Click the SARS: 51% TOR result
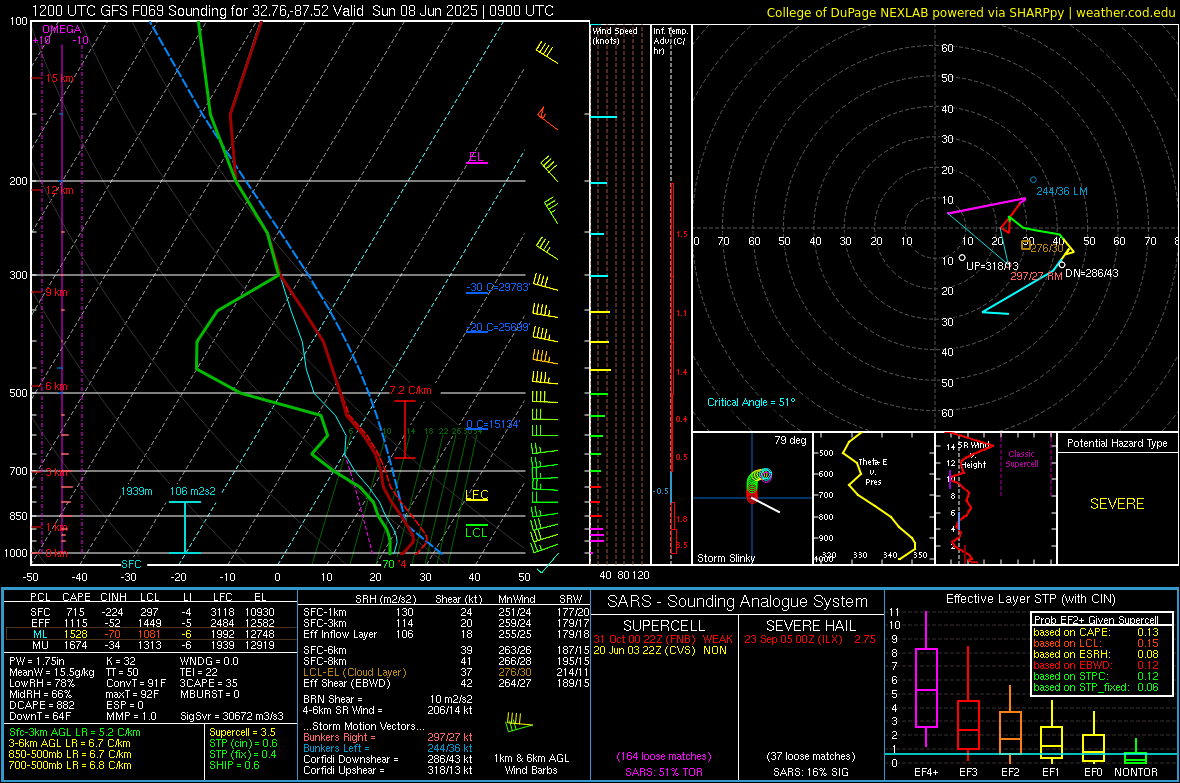 pyautogui.click(x=664, y=772)
